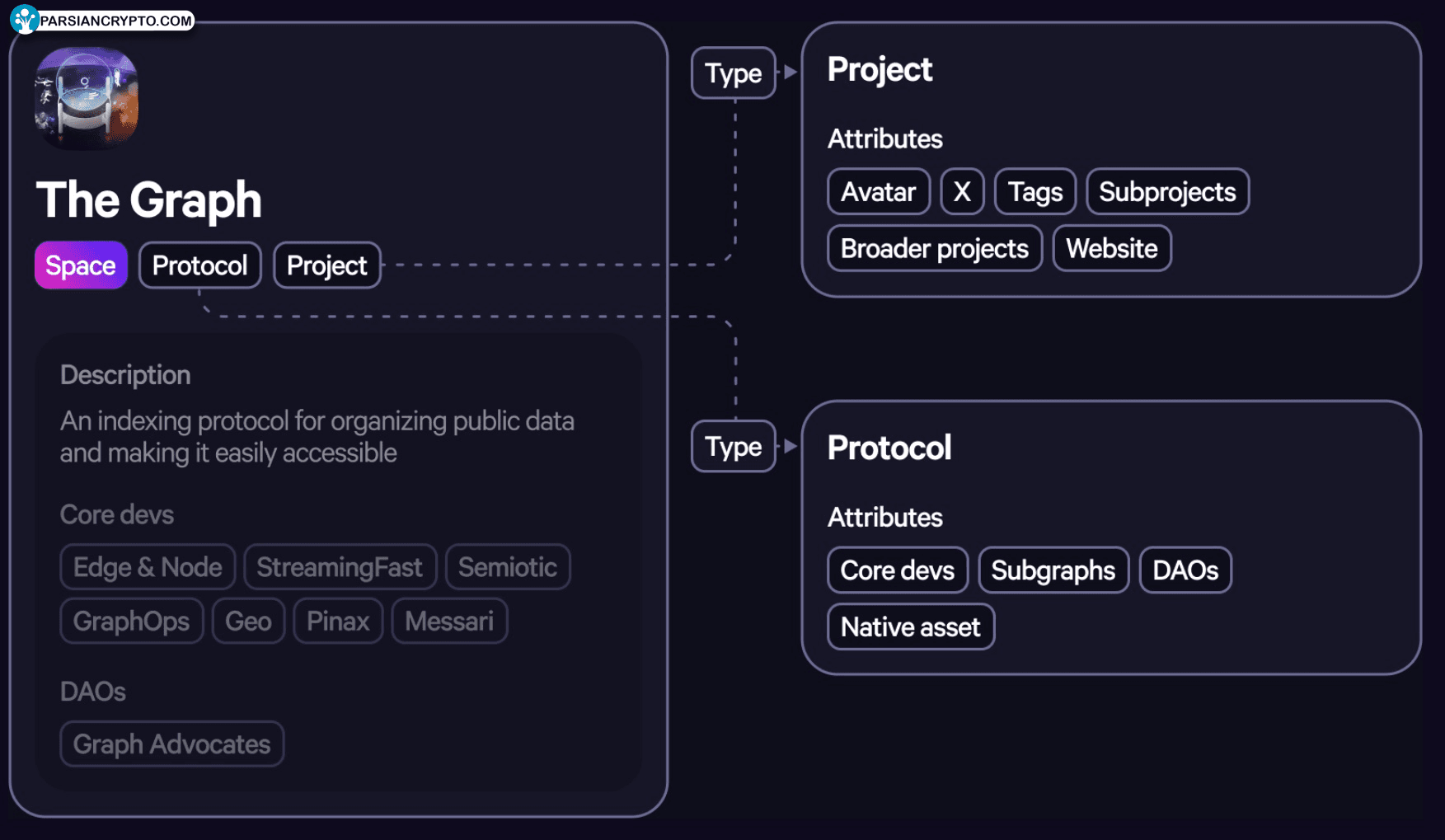The width and height of the screenshot is (1445, 840).
Task: Click the Project card title
Action: (x=880, y=70)
